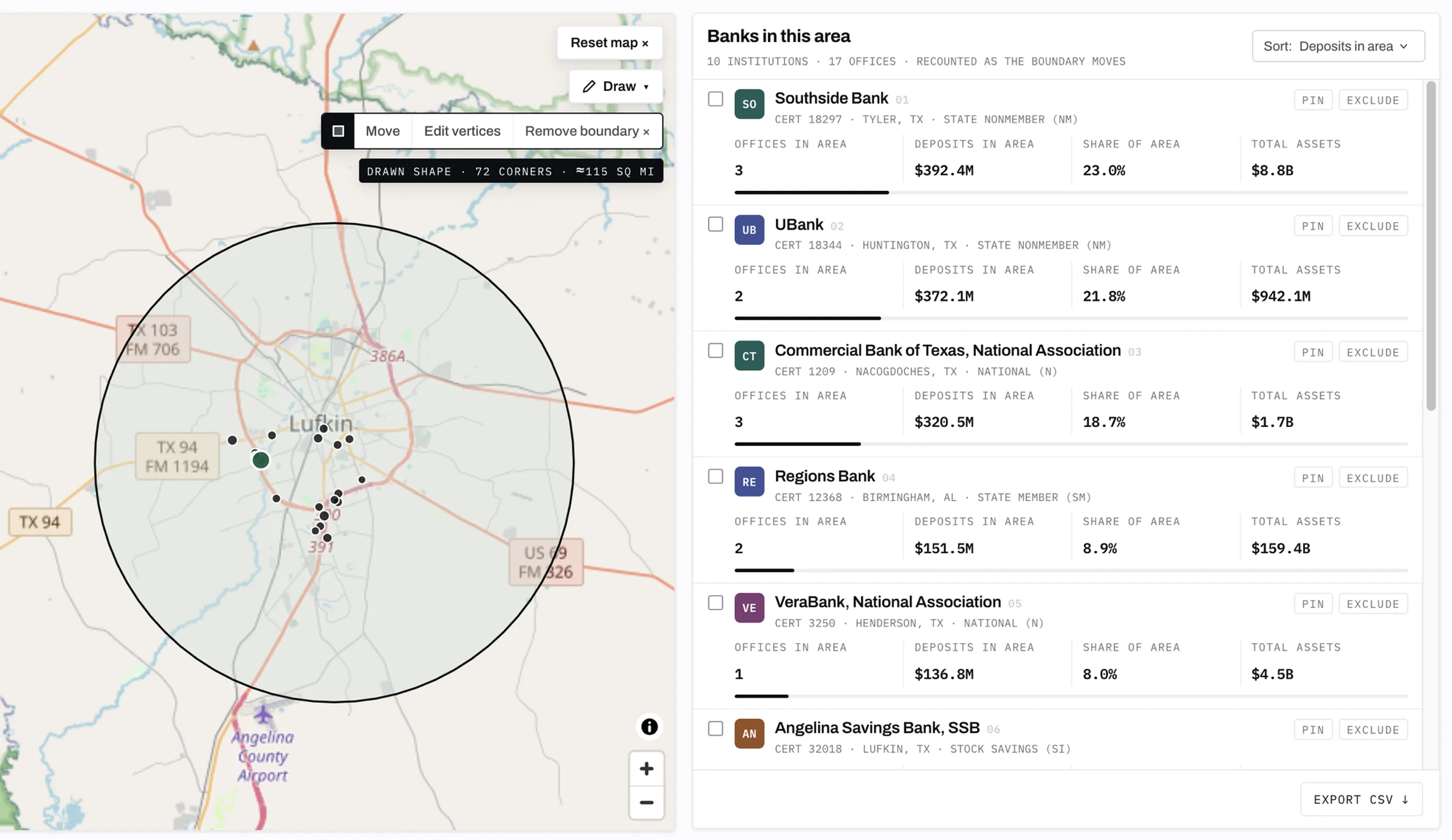The width and height of the screenshot is (1452, 840).
Task: Click the Reset map button
Action: [609, 43]
